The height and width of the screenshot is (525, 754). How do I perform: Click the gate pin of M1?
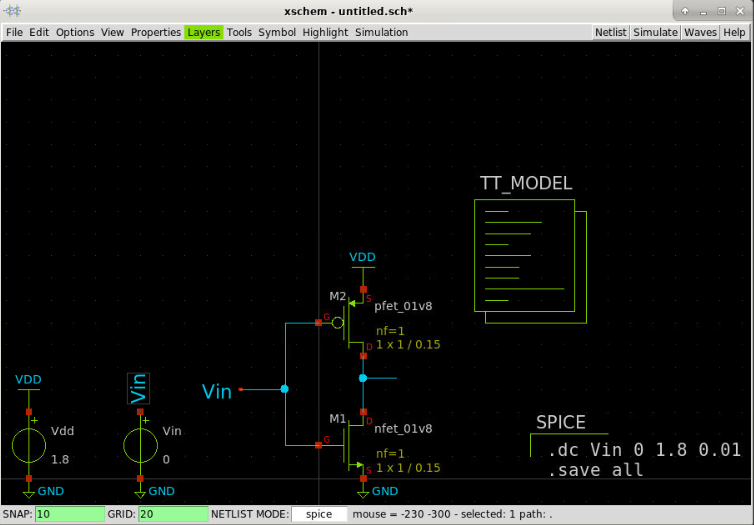click(x=318, y=446)
